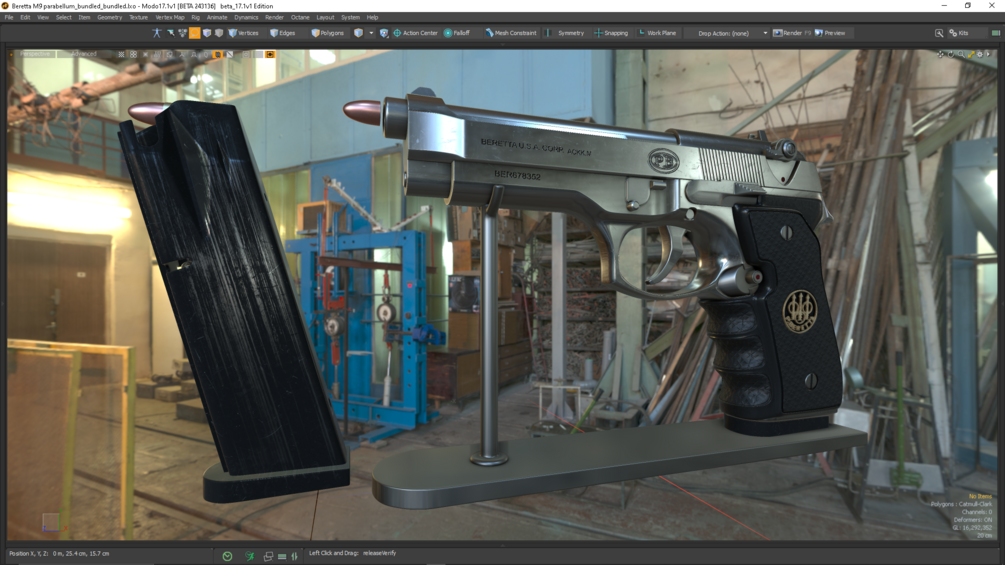Click the highlighted orange selection mode icon

pyautogui.click(x=194, y=33)
